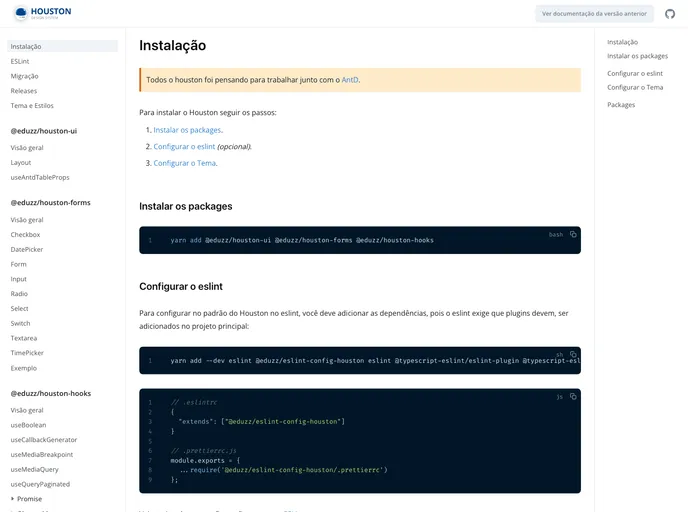Open the GitHub repository icon

tap(670, 14)
